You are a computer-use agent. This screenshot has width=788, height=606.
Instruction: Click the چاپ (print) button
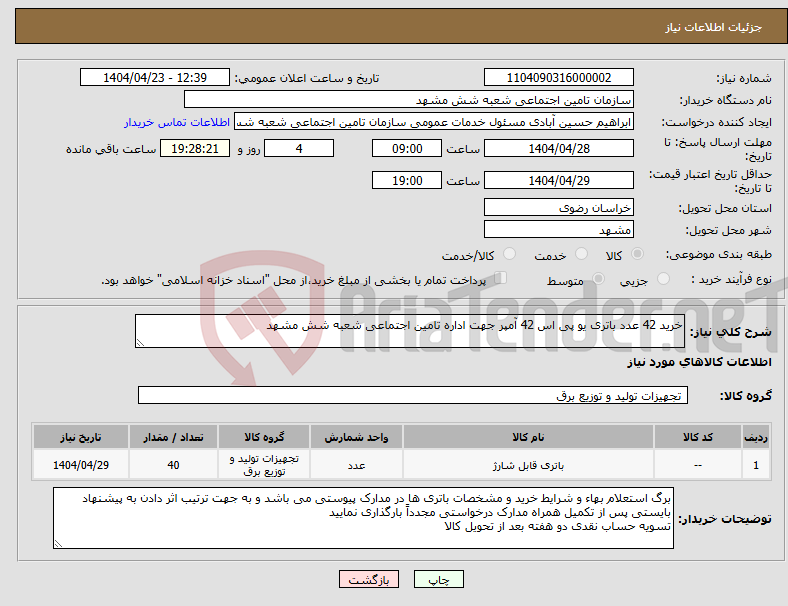439,579
